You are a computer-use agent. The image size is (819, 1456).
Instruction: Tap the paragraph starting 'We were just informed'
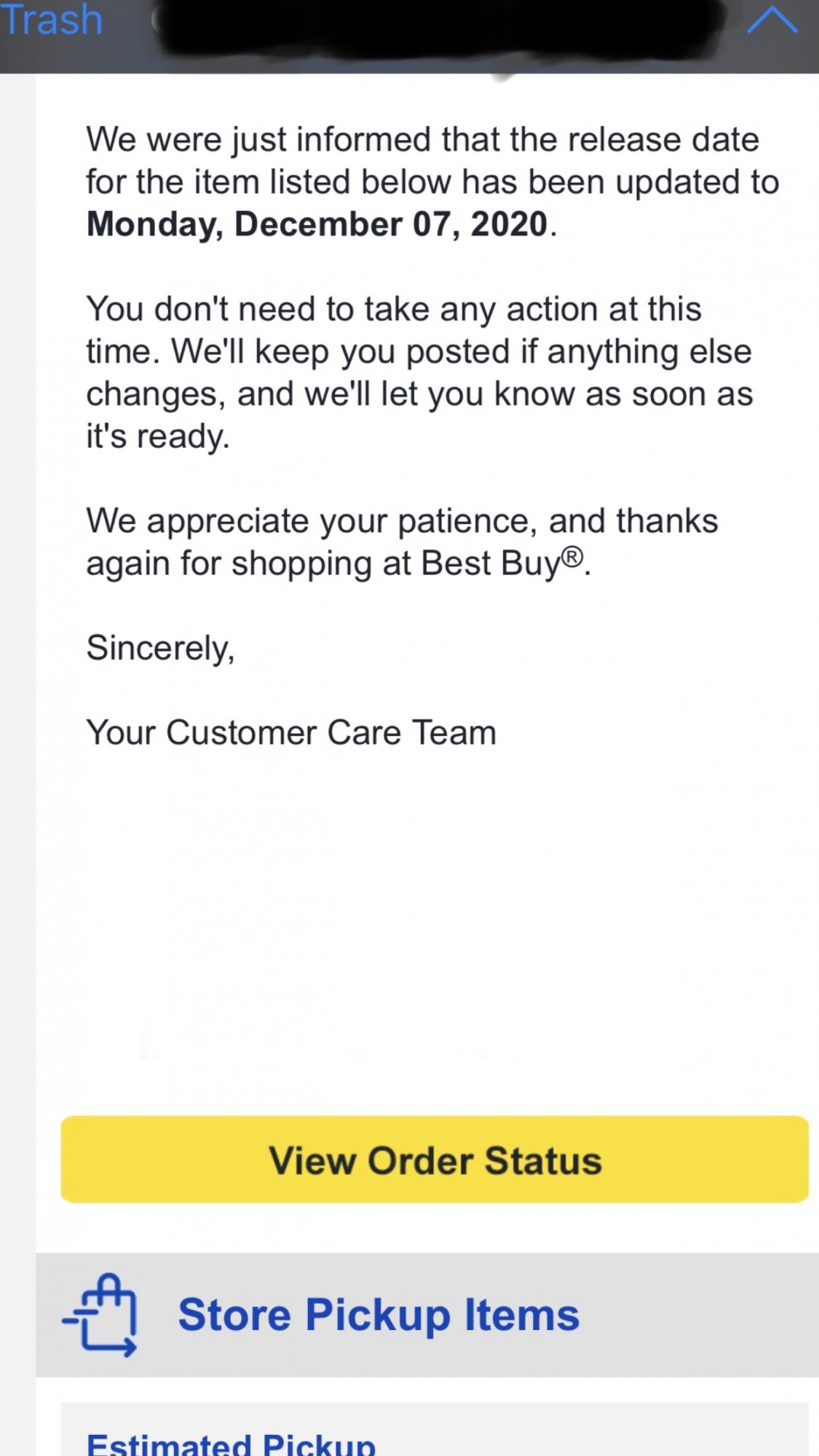point(432,182)
